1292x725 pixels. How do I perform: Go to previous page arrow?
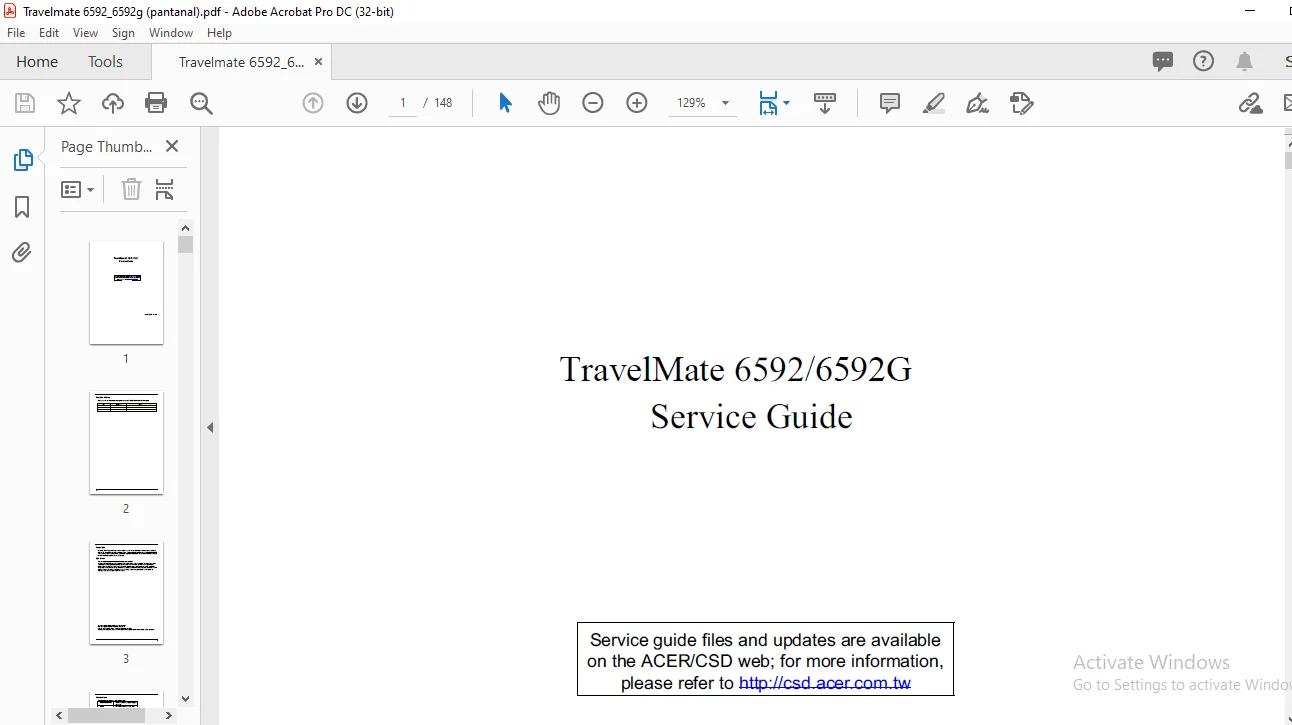pos(313,103)
